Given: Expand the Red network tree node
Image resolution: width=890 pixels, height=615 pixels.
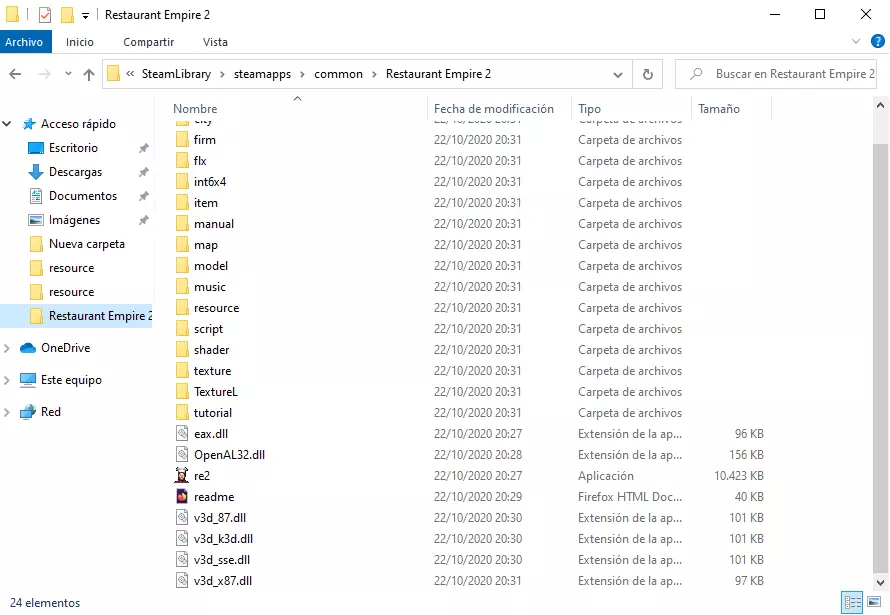Looking at the screenshot, I should [x=7, y=412].
